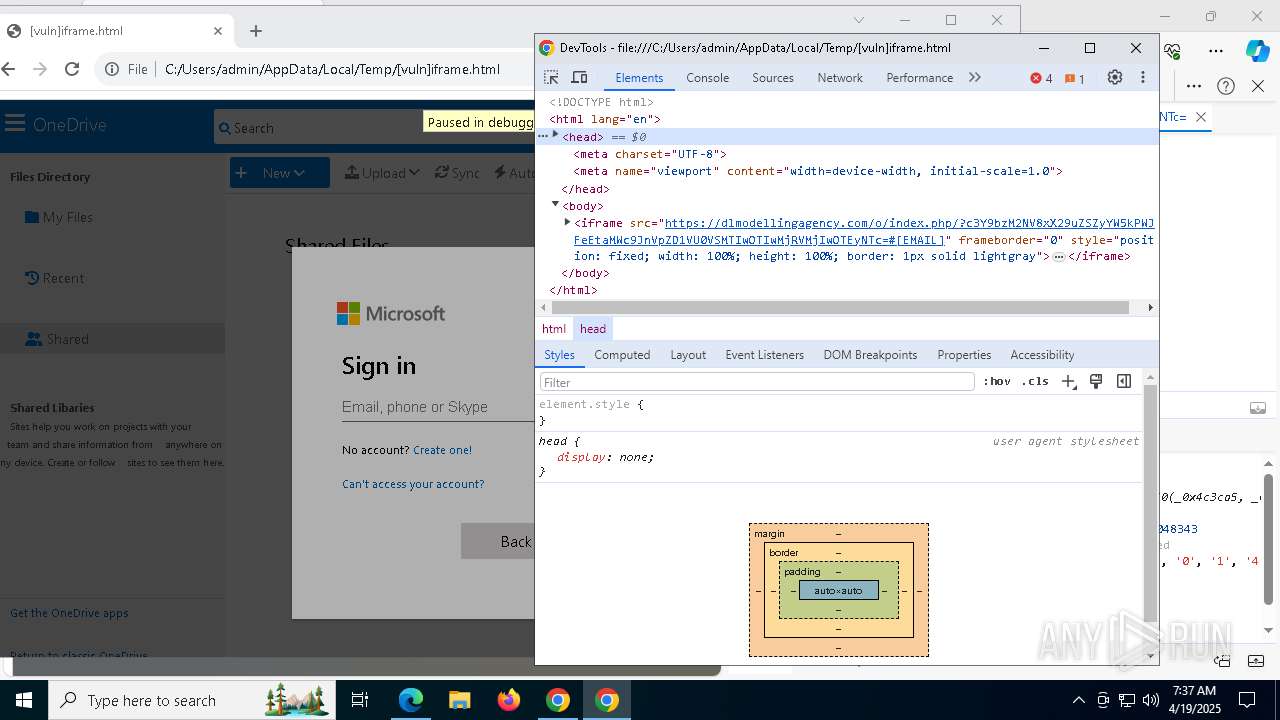Viewport: 1280px width, 720px height.
Task: Switch to the Sources tab
Action: pos(773,77)
